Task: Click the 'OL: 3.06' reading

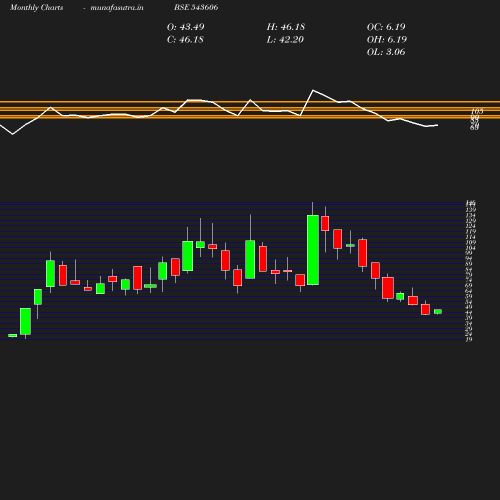Action: point(386,52)
